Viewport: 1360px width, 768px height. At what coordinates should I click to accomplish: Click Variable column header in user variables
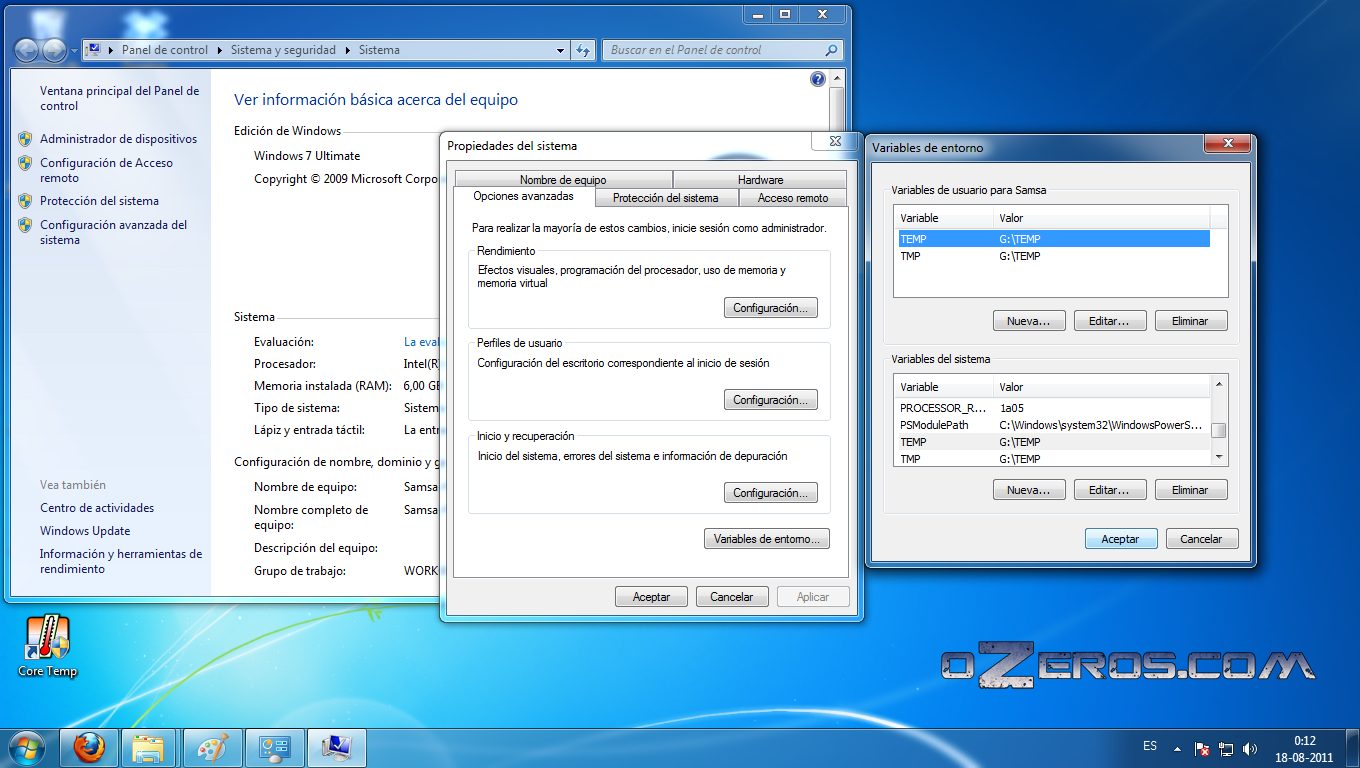[944, 218]
